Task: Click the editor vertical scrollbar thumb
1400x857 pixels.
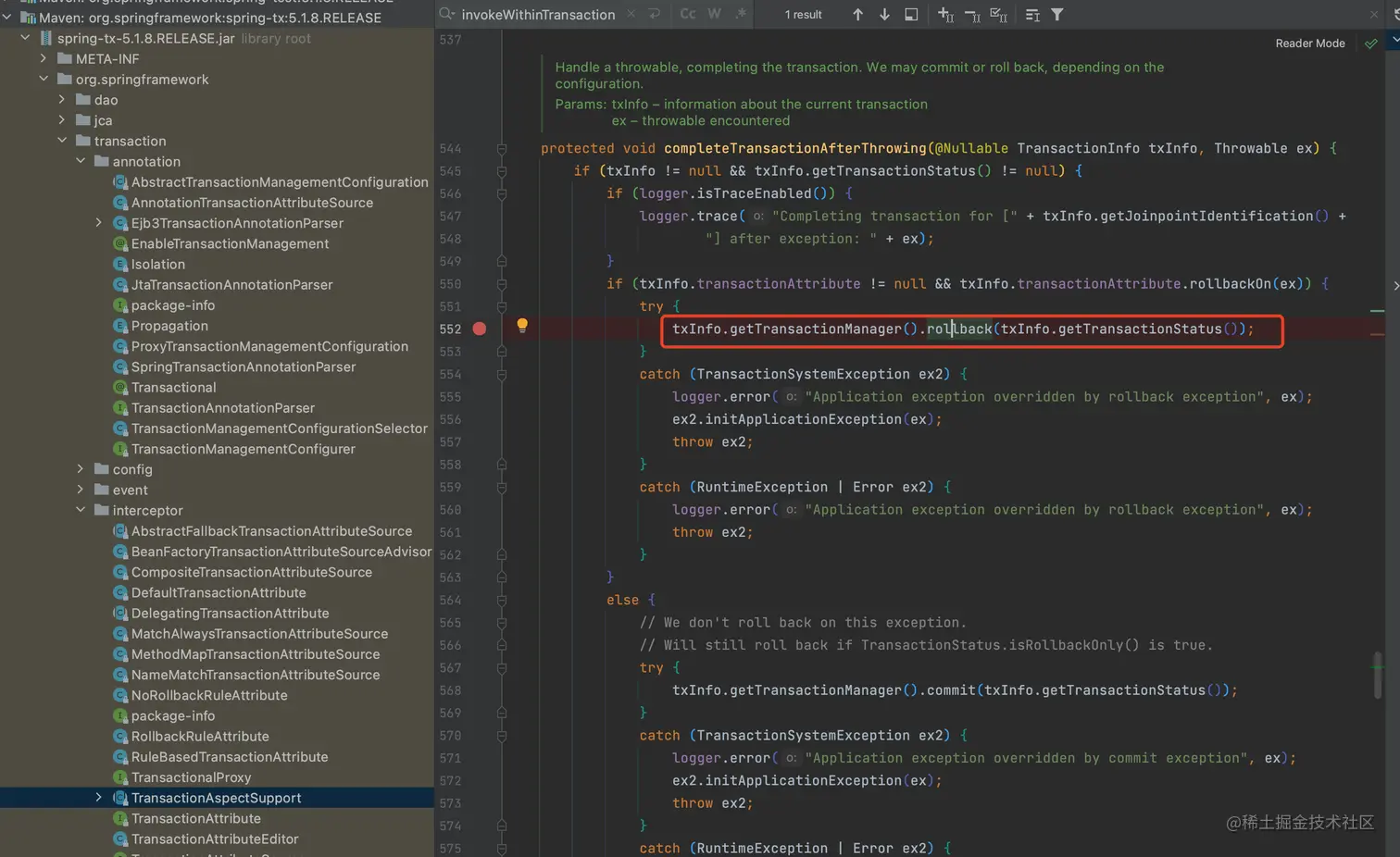Action: click(1378, 675)
